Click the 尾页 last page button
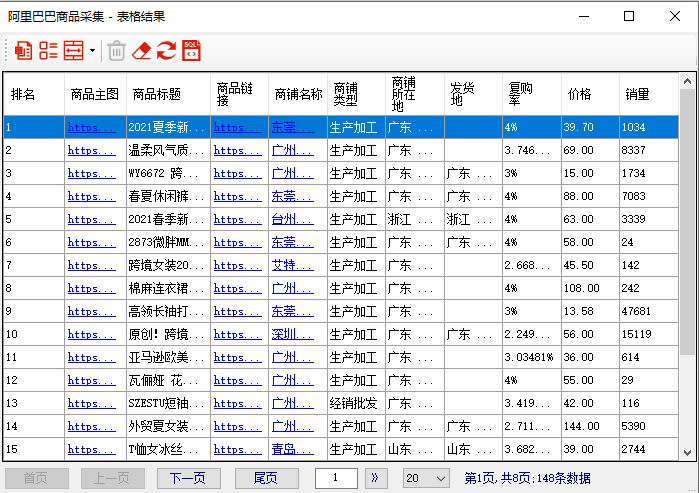Viewport: 699px width, 493px height. coord(264,478)
